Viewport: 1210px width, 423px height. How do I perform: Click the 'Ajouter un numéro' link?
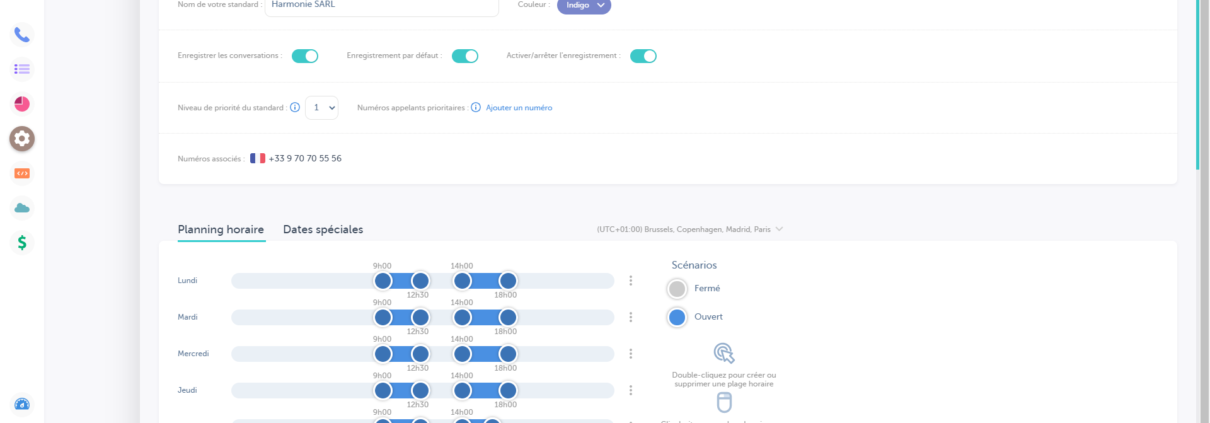(x=519, y=107)
